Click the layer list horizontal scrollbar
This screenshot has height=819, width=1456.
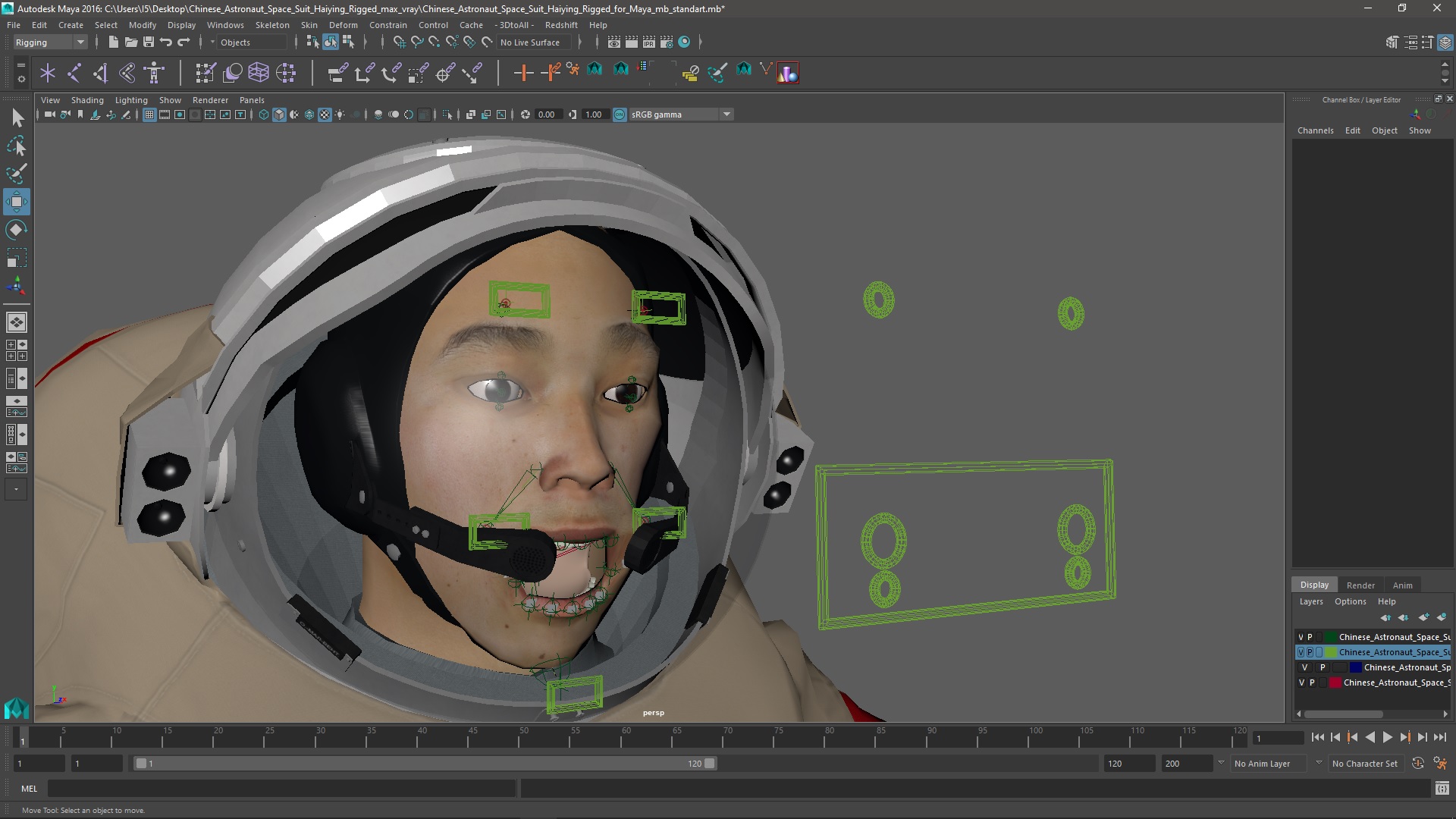[x=1342, y=714]
